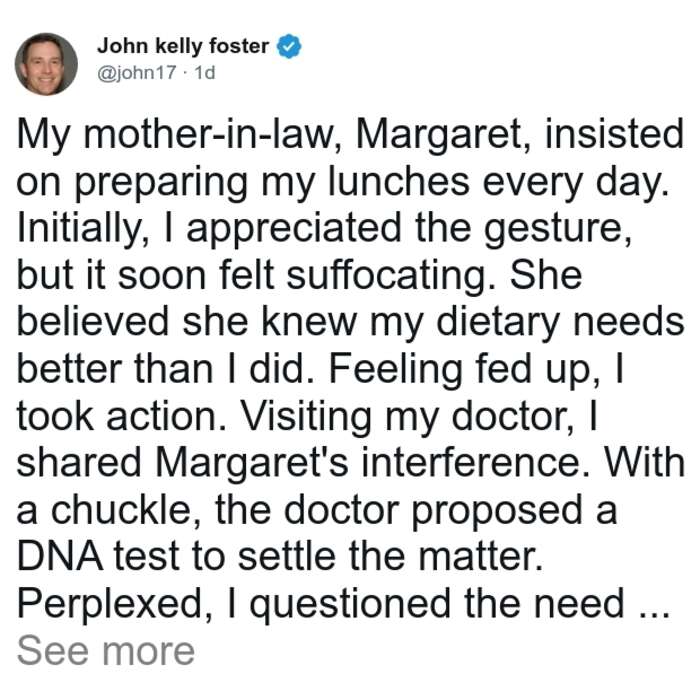Viewport: 700px width, 700px height.
Task: Open John kelly foster's profile photo
Action: click(x=46, y=64)
